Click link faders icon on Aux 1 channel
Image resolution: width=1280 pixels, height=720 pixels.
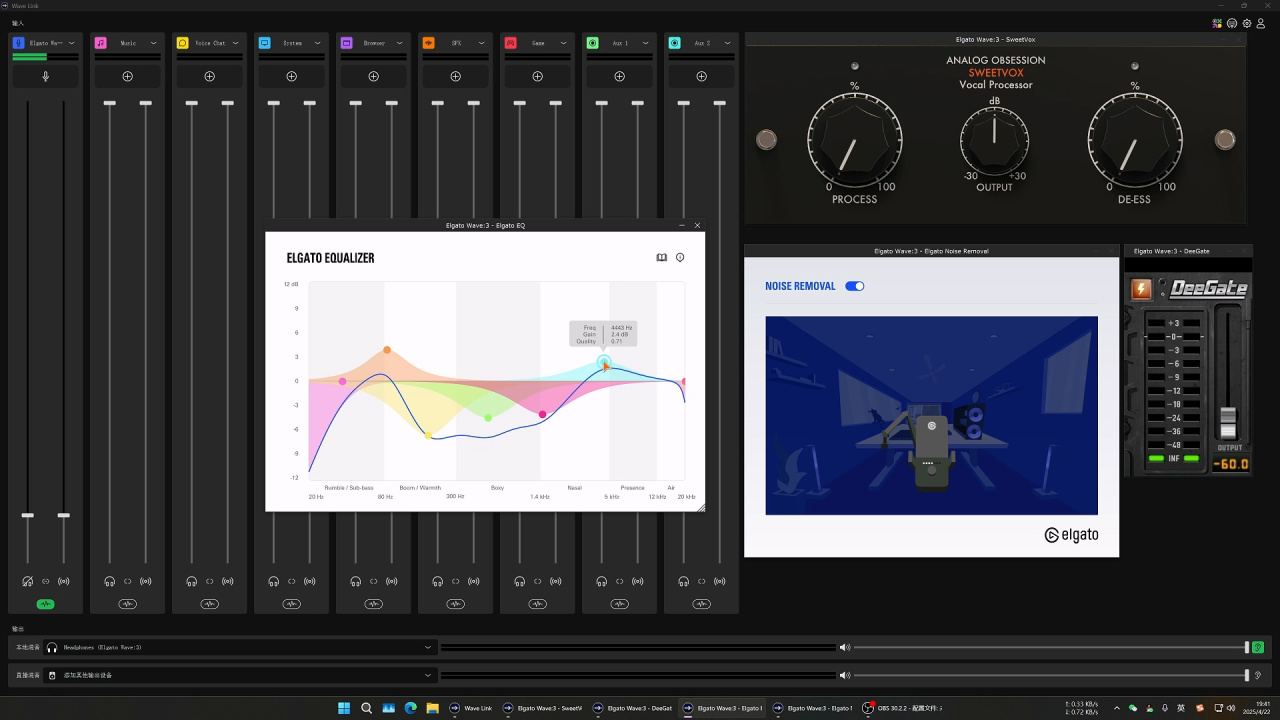[620, 581]
